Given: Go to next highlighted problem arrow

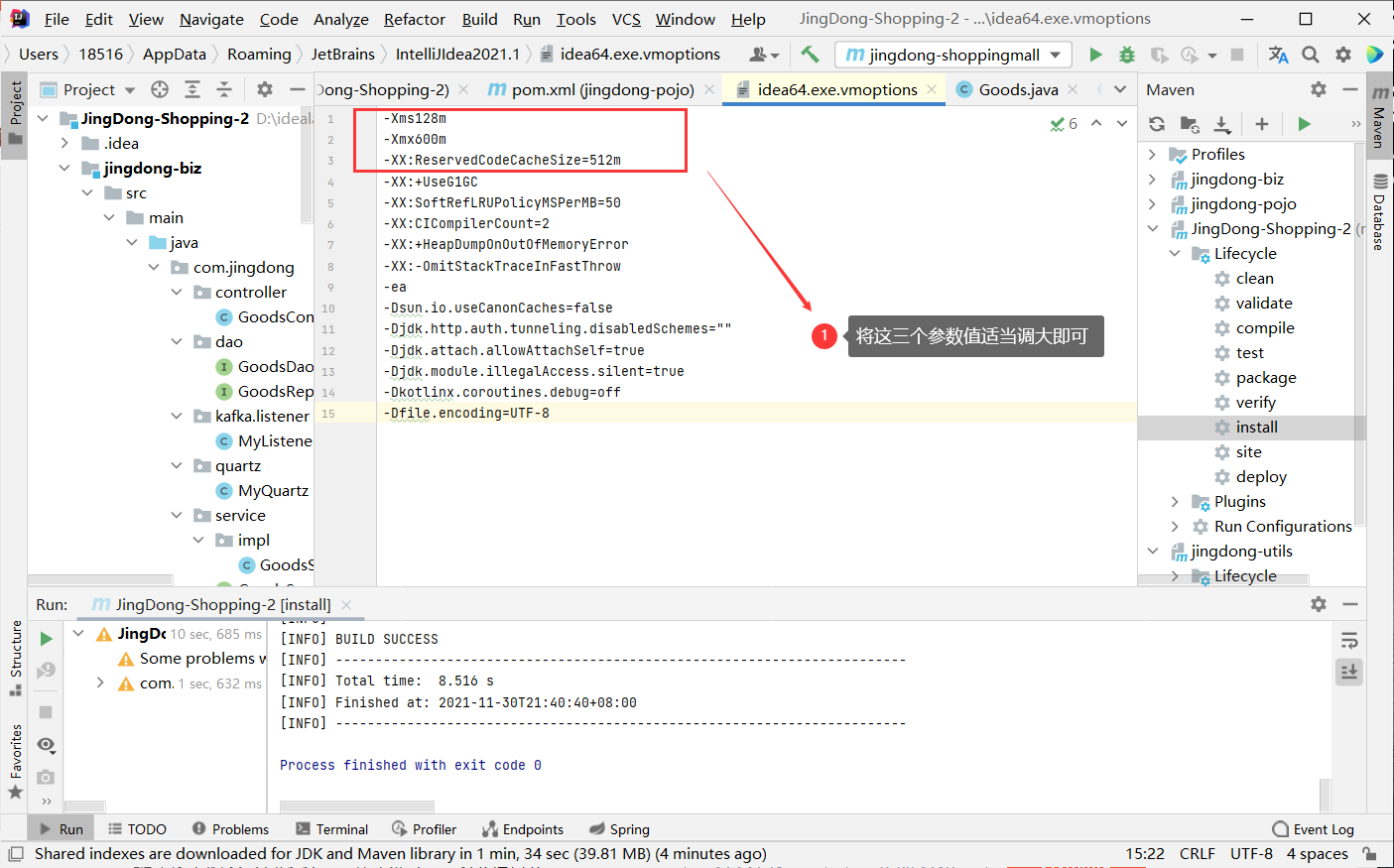Looking at the screenshot, I should [1122, 124].
